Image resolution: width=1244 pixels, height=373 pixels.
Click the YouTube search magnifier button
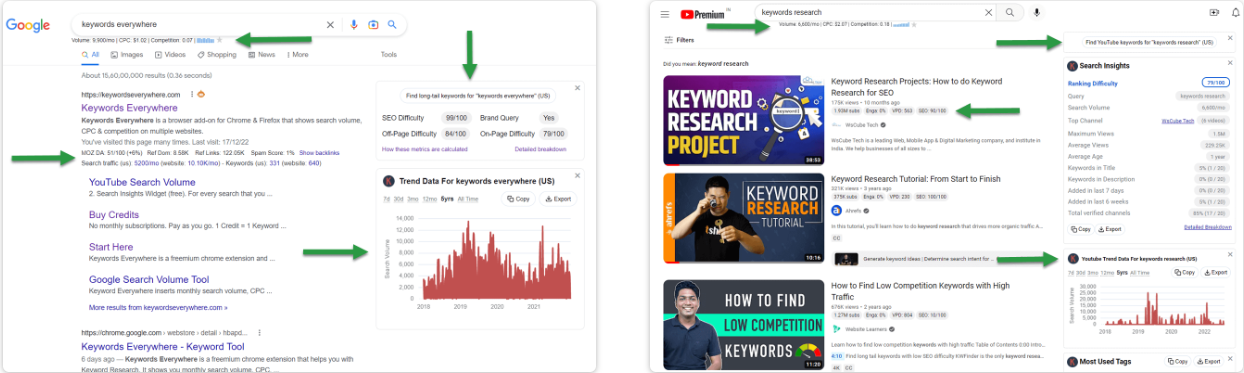pyautogui.click(x=1010, y=13)
